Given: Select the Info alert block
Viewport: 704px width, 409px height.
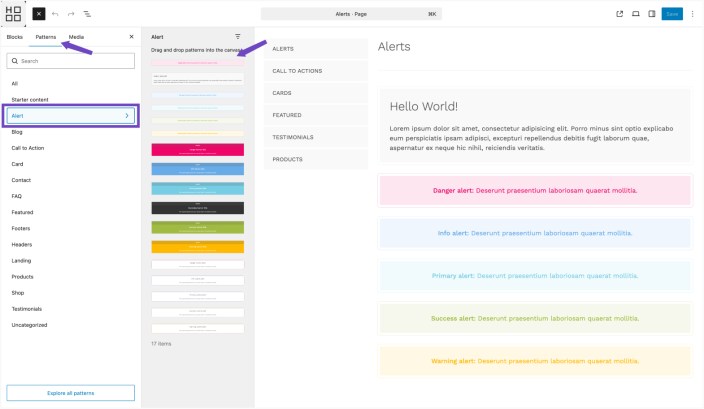Looking at the screenshot, I should point(535,233).
